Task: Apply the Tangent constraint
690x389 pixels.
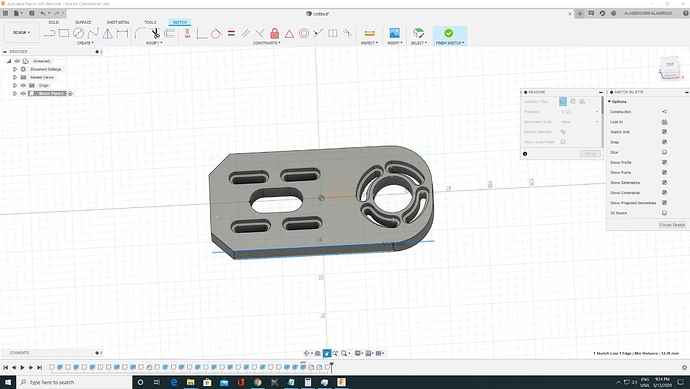Action: (216, 33)
